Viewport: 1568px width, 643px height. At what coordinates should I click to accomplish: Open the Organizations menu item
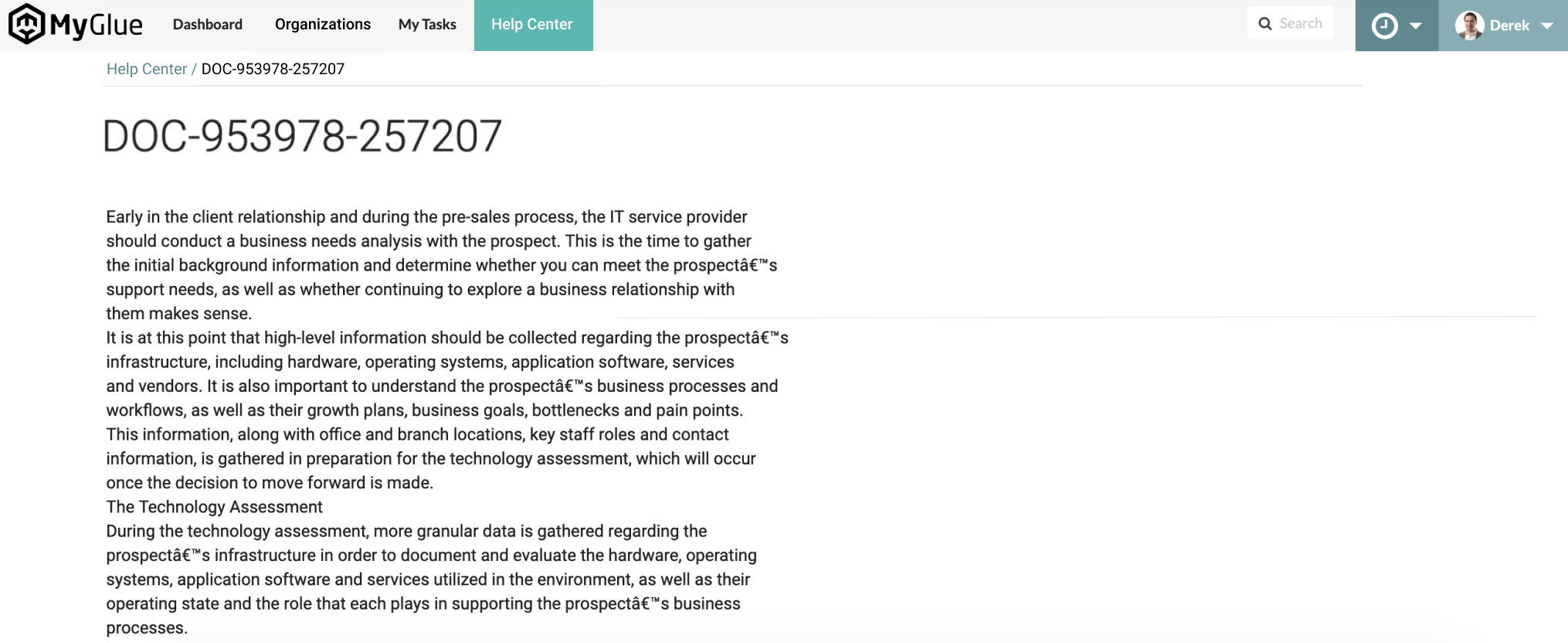coord(323,25)
